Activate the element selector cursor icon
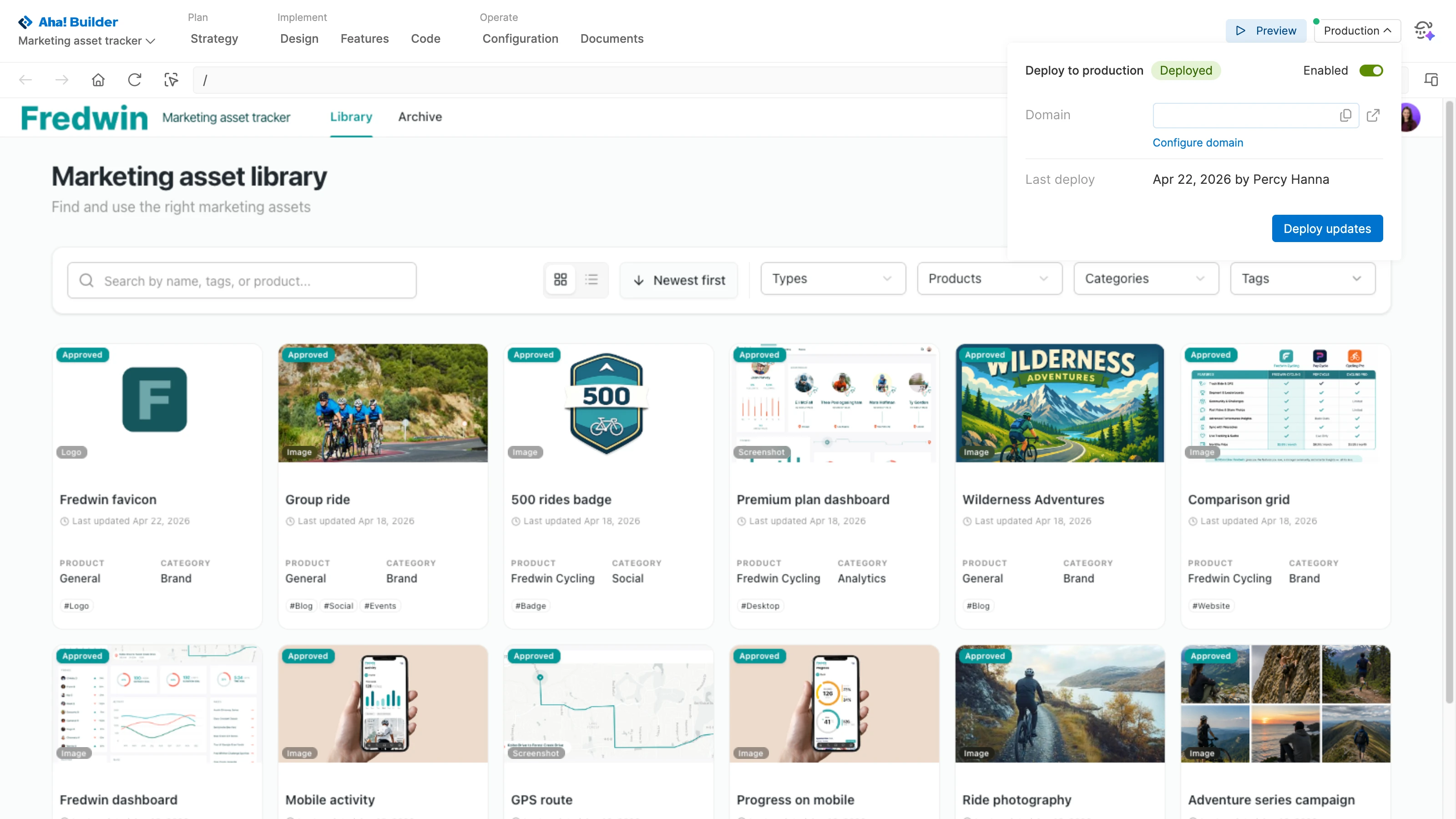This screenshot has width=1456, height=819. [171, 80]
